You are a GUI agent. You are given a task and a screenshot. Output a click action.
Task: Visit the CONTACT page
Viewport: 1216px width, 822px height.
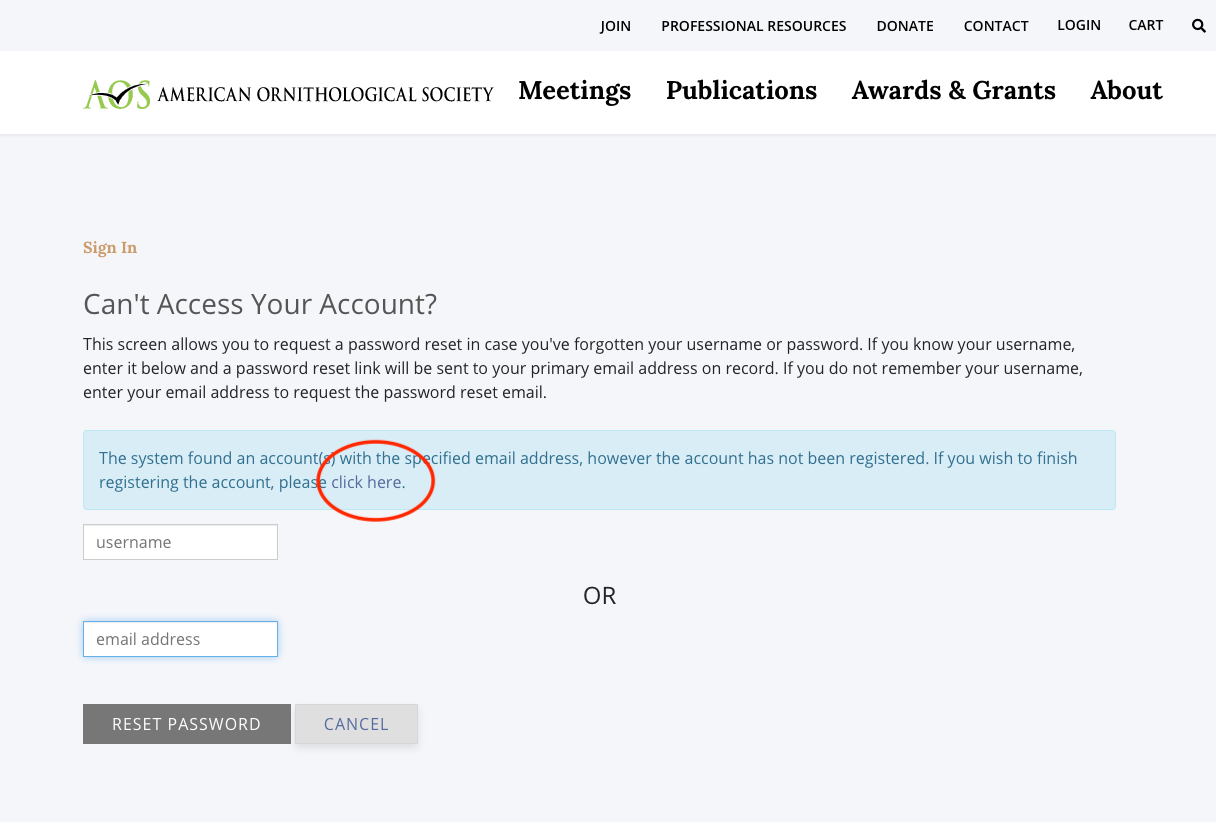(995, 26)
